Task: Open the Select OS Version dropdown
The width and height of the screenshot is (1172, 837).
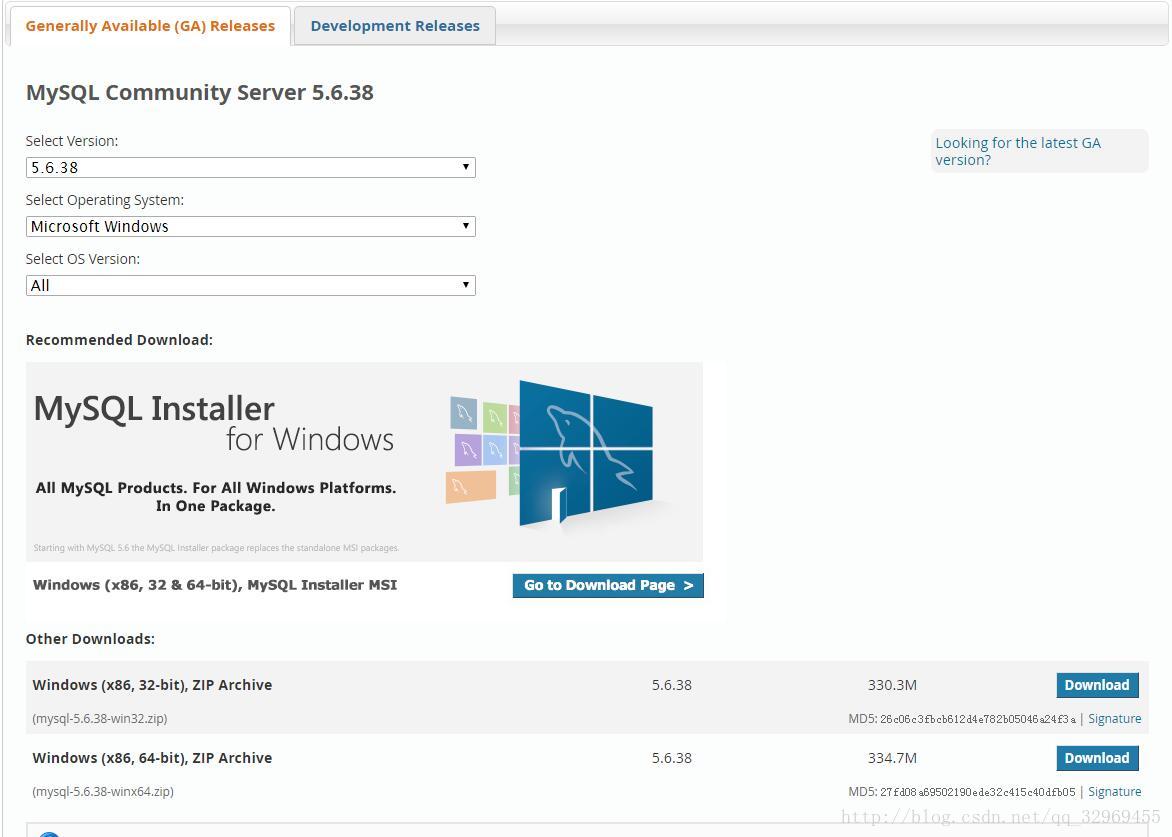Action: tap(250, 285)
